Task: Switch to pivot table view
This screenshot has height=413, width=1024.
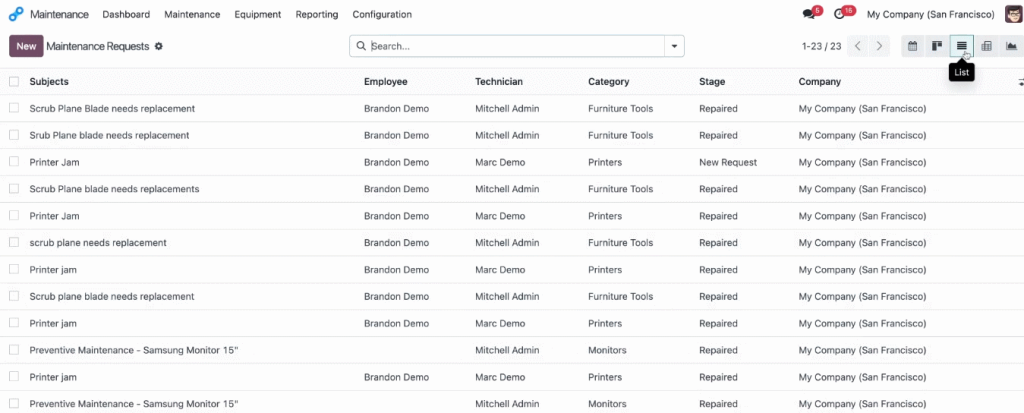Action: pos(987,46)
